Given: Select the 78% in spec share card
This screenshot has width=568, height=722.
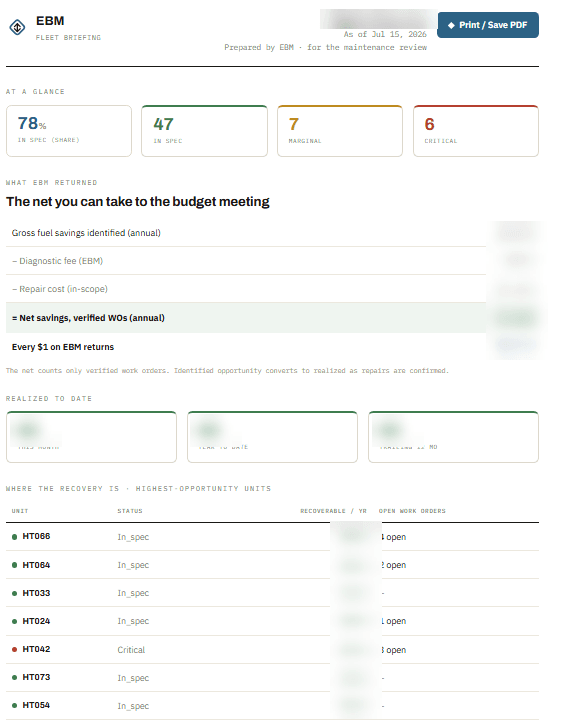Looking at the screenshot, I should pos(69,131).
